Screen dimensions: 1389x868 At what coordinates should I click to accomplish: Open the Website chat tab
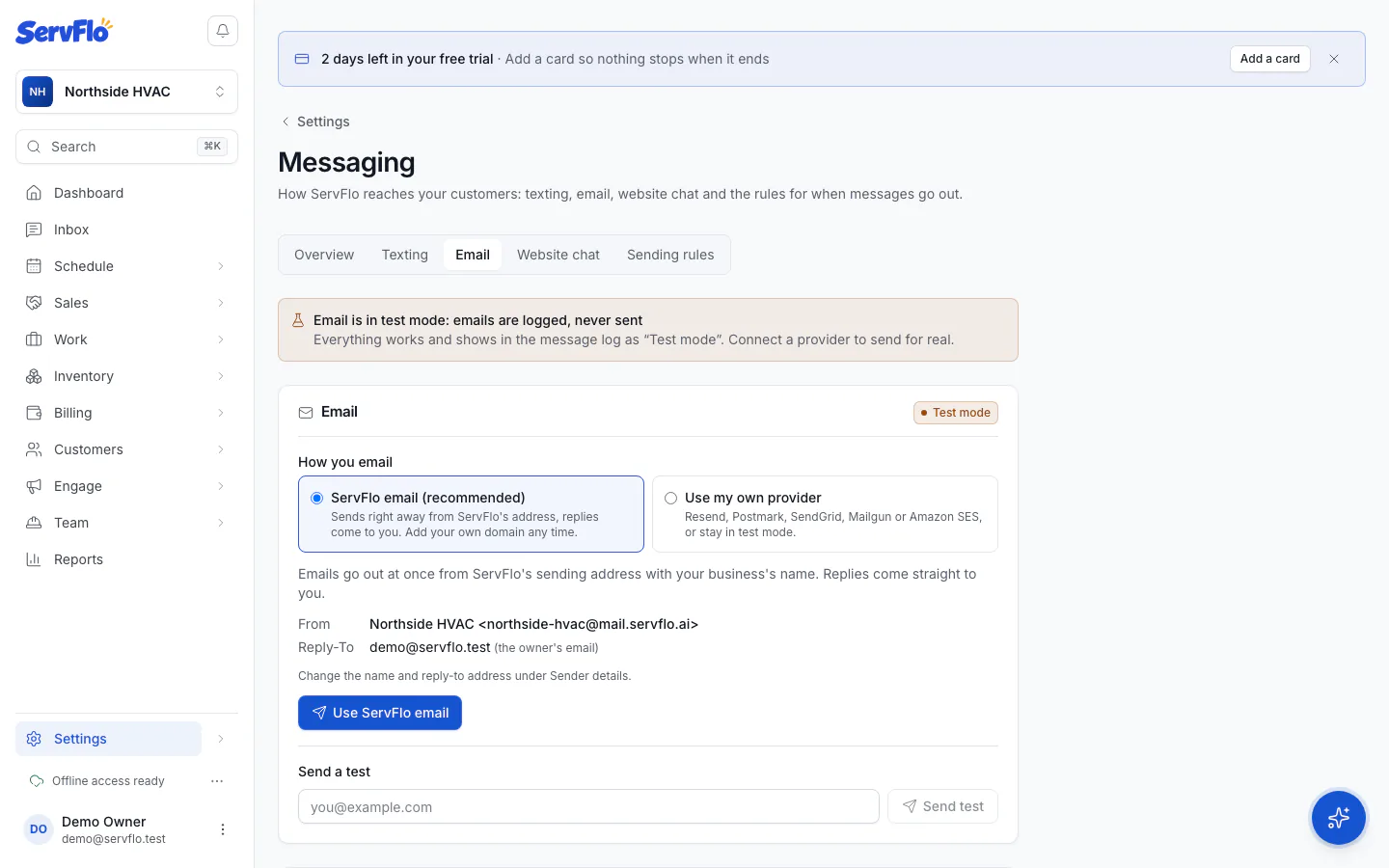558,255
